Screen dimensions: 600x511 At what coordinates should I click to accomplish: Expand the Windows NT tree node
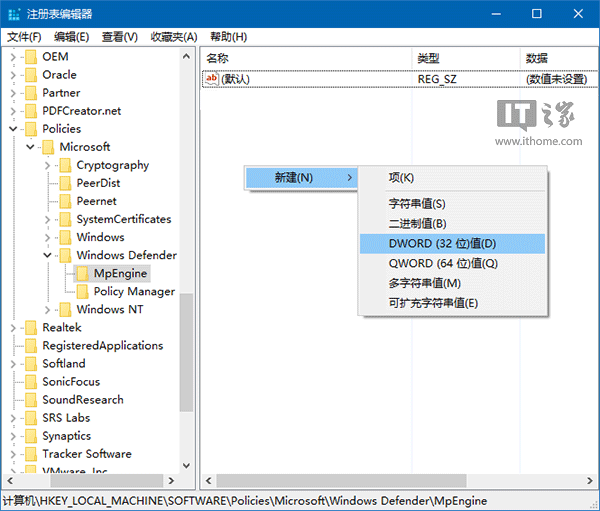click(x=47, y=309)
